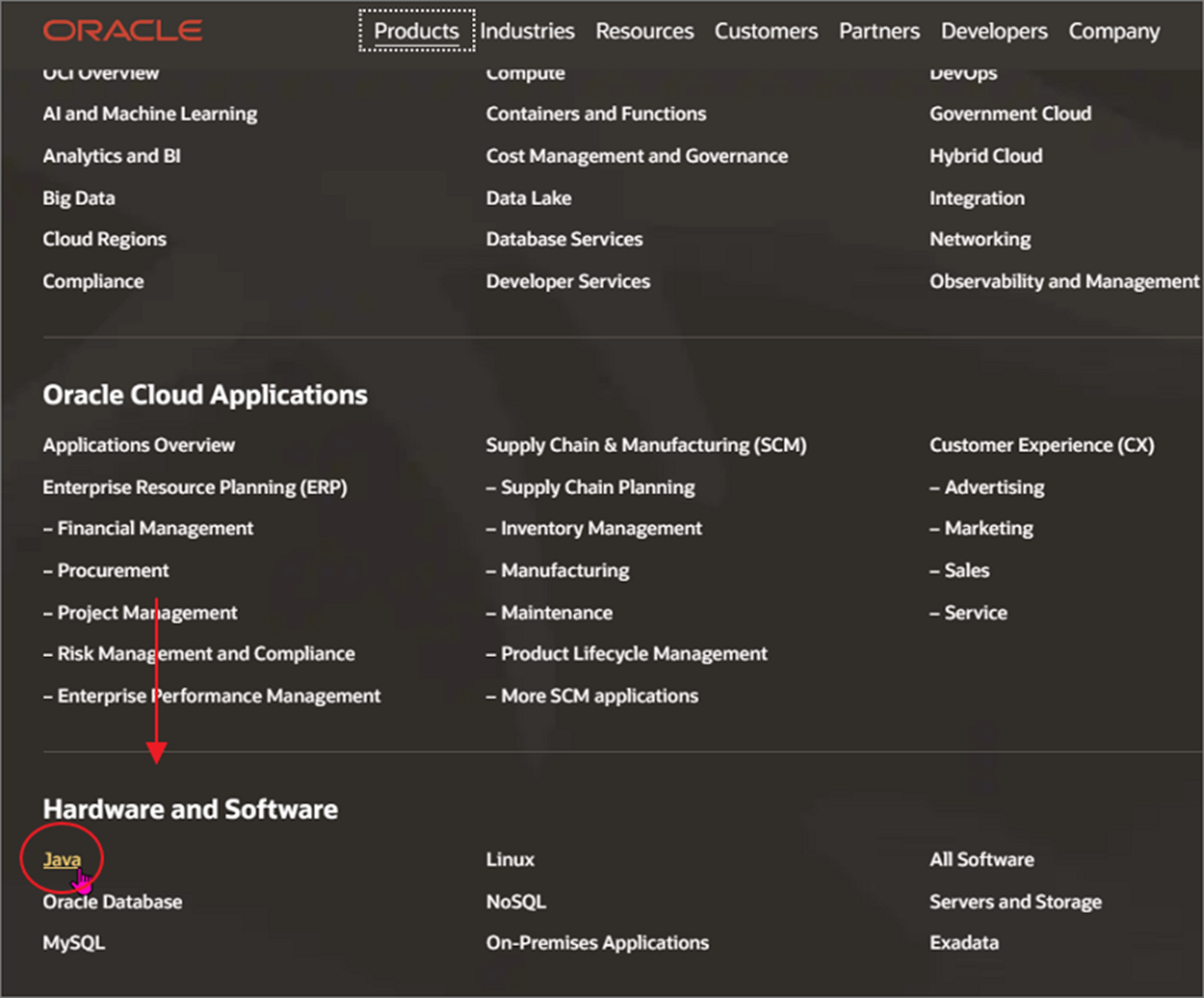Click the Manufacturing link
The height and width of the screenshot is (998, 1204).
pos(558,570)
